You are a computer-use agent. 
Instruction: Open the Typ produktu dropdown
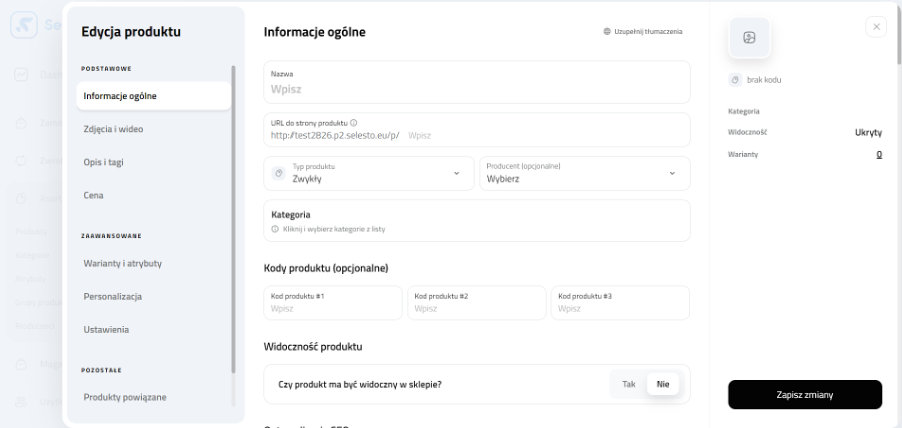(x=369, y=173)
